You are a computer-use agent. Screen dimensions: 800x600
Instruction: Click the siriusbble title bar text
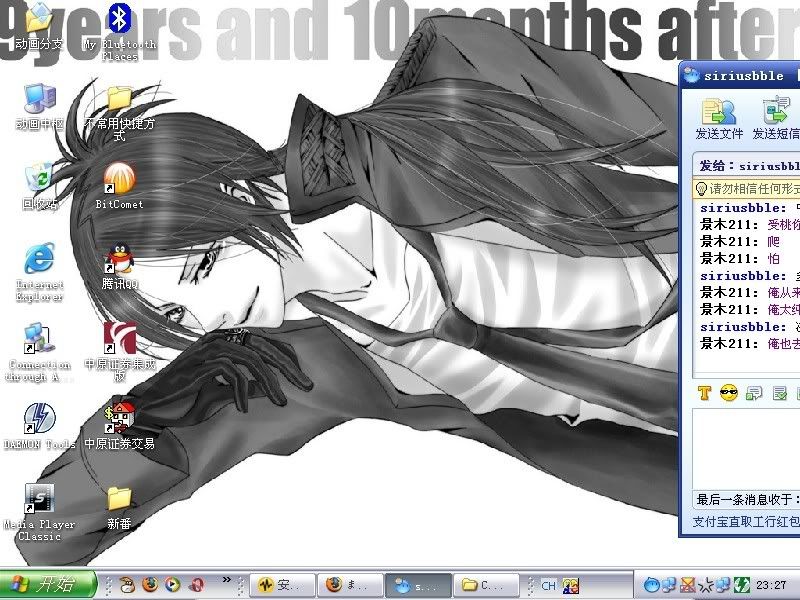744,76
